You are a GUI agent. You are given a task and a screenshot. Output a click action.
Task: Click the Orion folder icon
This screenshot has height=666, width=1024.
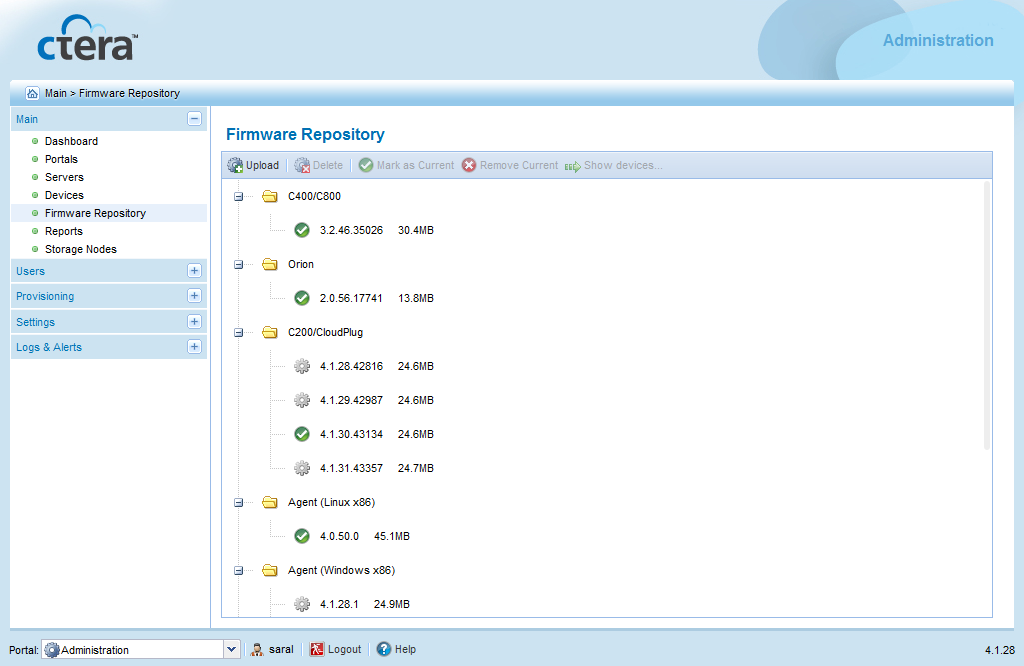tap(270, 264)
